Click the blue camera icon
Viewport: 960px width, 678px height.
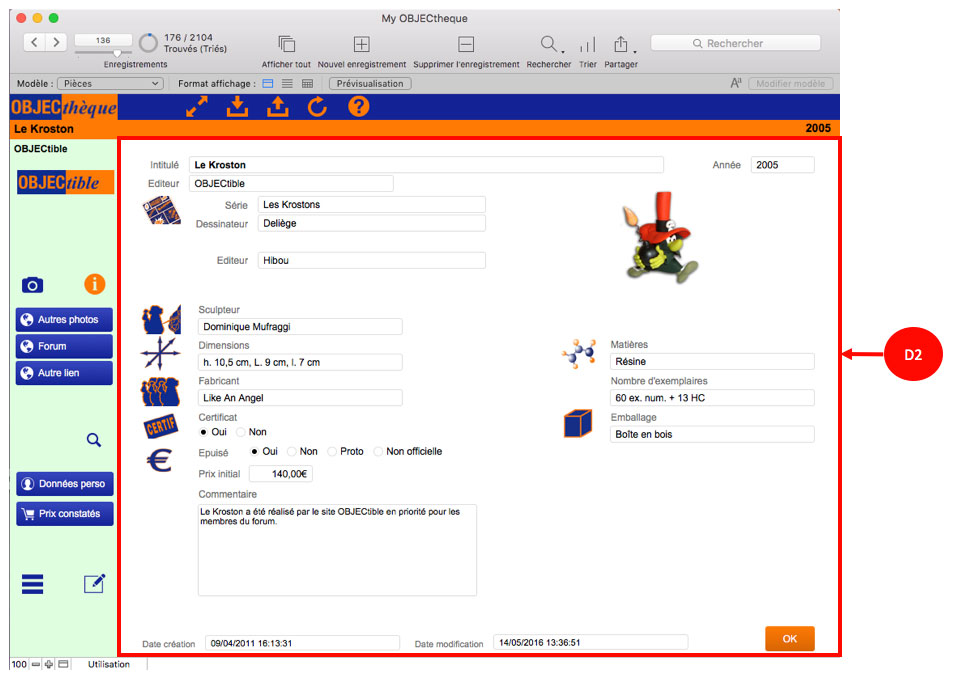click(32, 285)
